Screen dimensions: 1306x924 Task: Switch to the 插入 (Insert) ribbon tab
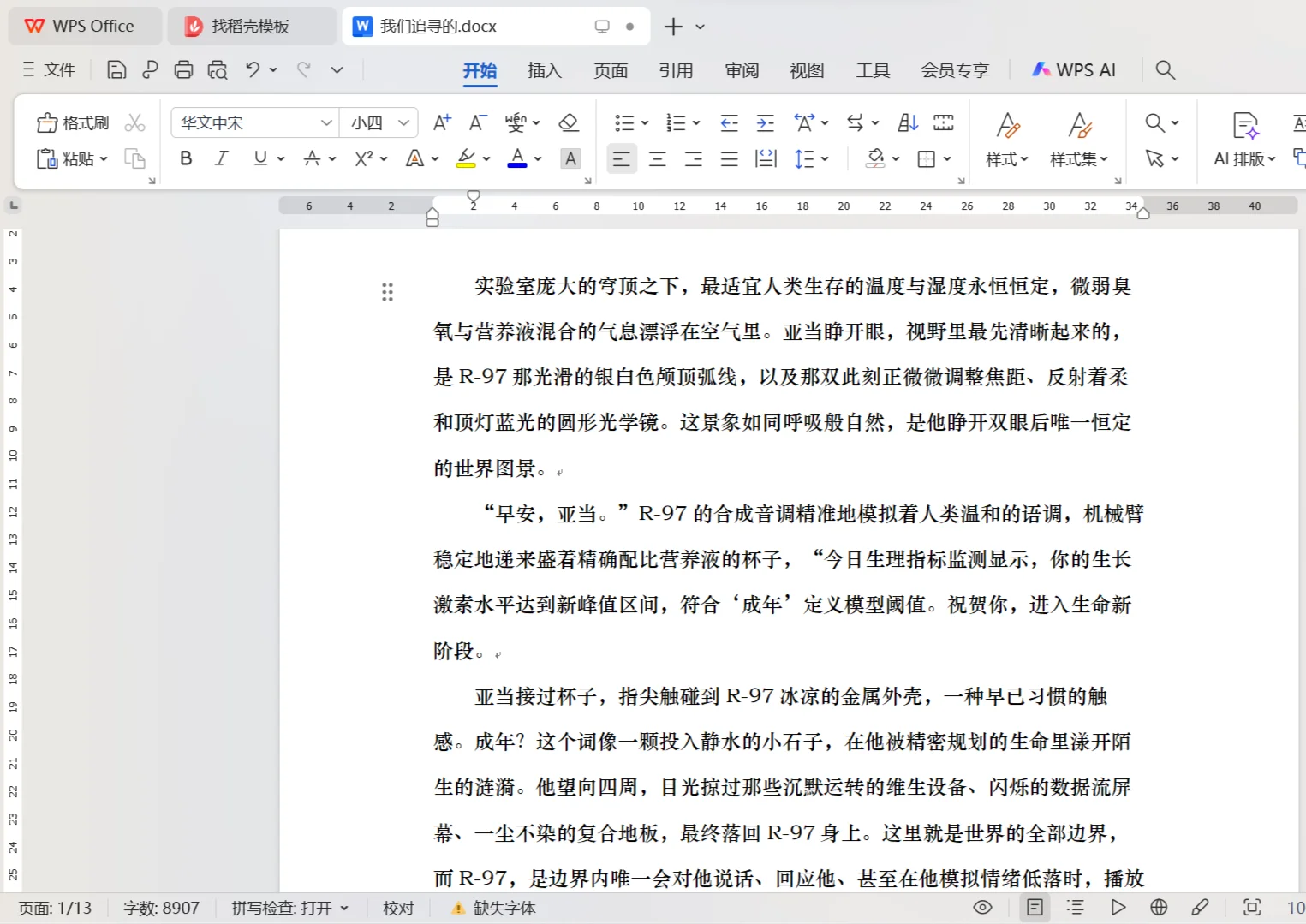tap(544, 70)
